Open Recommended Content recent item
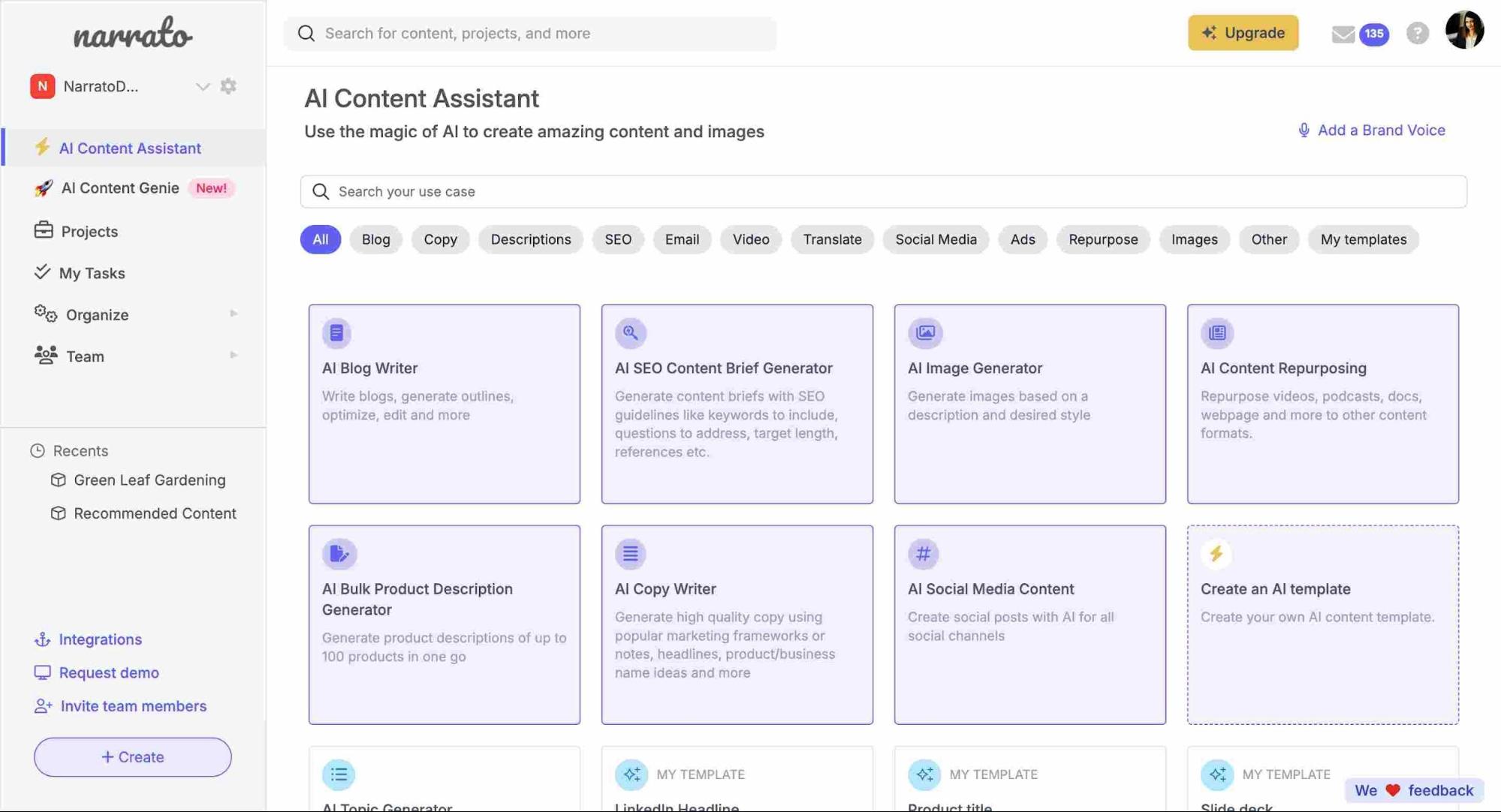 coord(143,513)
